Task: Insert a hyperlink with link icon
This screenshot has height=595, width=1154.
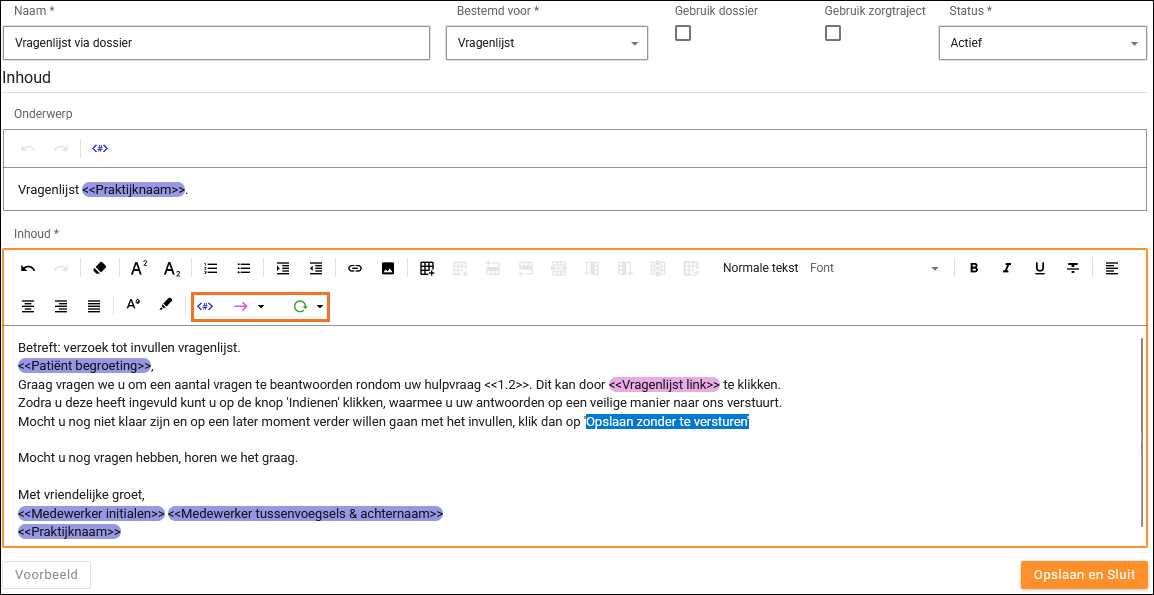Action: (x=355, y=268)
